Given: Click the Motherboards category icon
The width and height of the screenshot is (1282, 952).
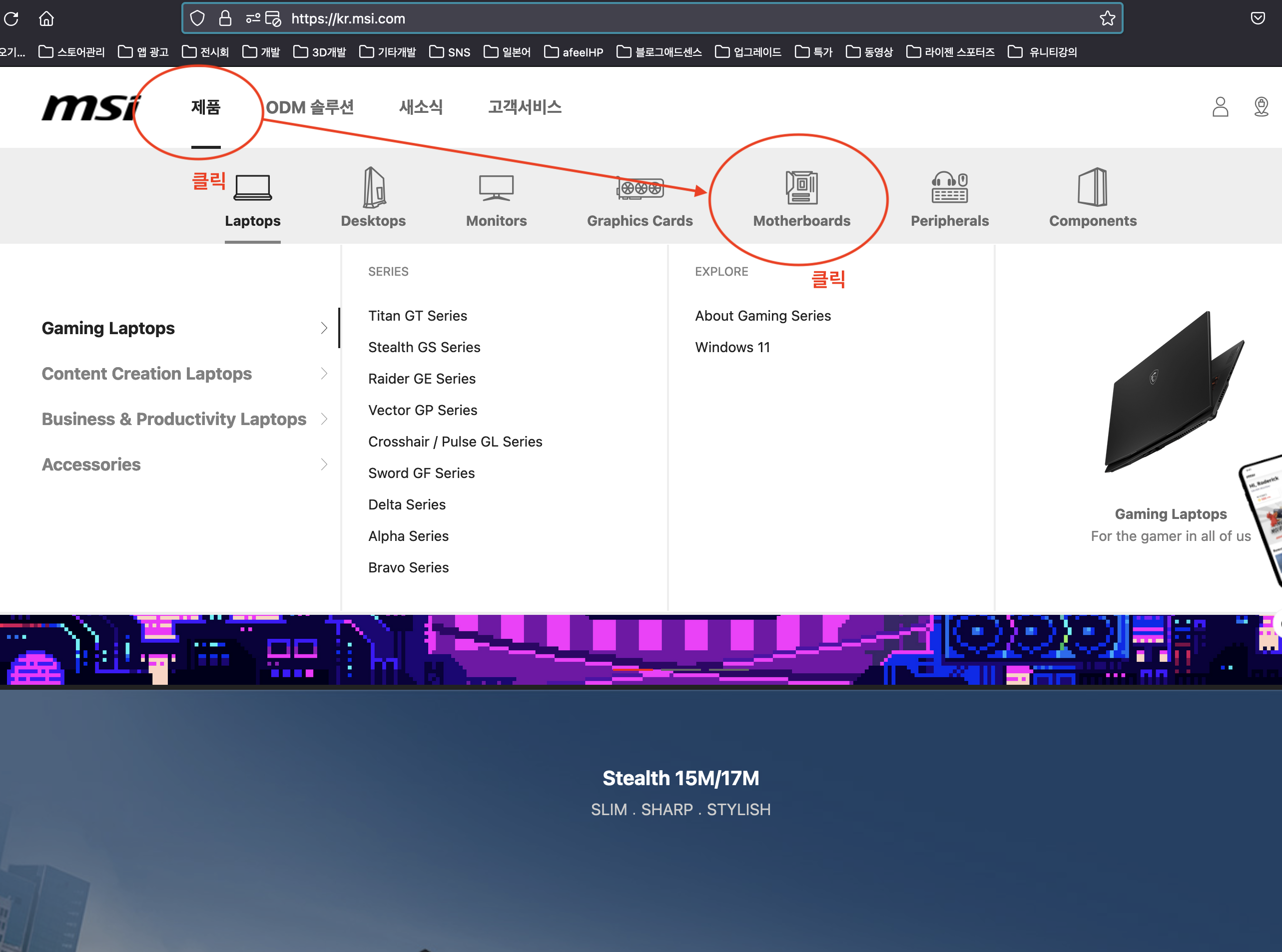Looking at the screenshot, I should (801, 187).
